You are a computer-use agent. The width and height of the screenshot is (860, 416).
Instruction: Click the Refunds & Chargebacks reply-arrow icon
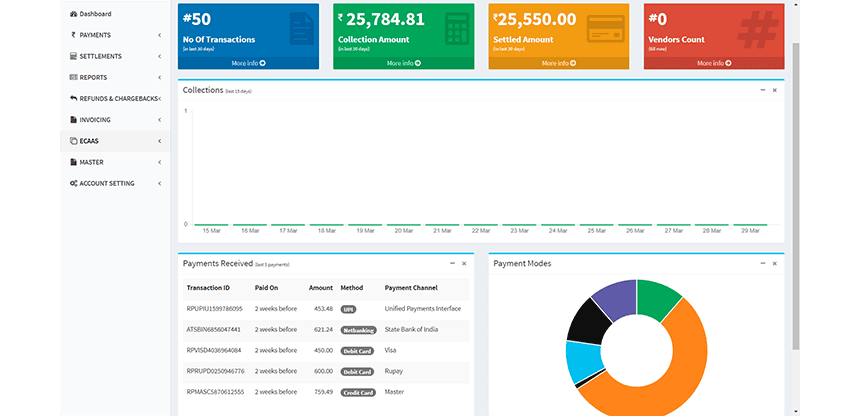coord(73,98)
